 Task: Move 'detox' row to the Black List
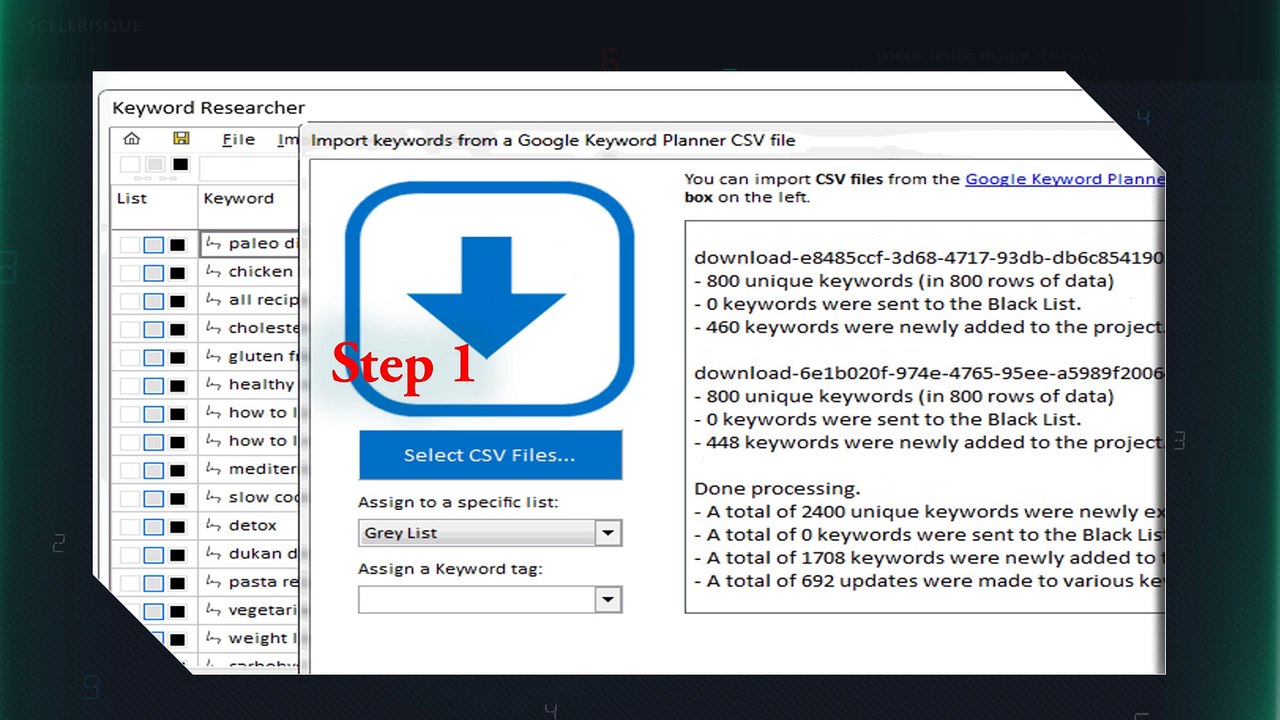tap(177, 526)
